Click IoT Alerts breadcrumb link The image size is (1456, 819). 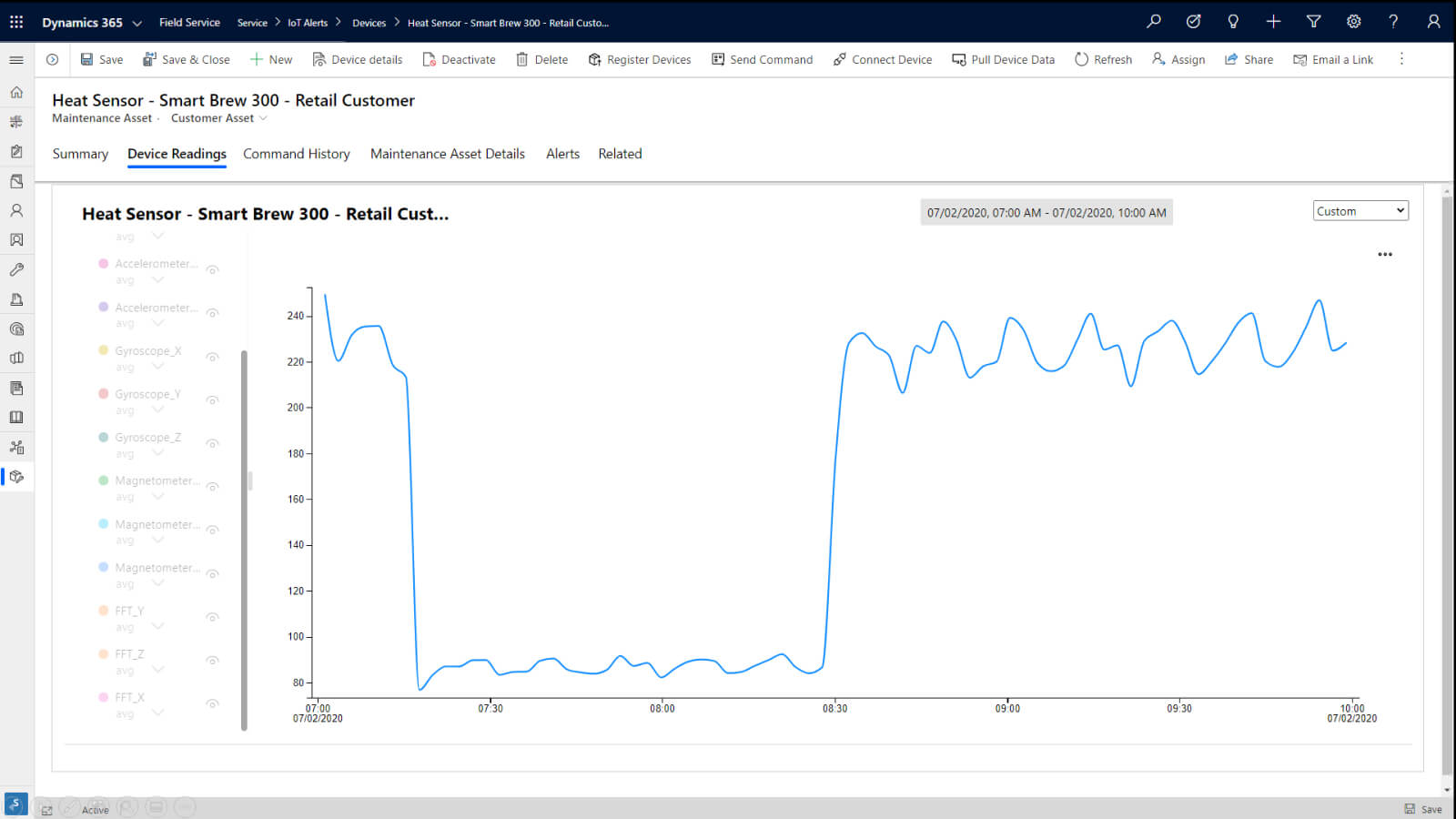point(308,23)
